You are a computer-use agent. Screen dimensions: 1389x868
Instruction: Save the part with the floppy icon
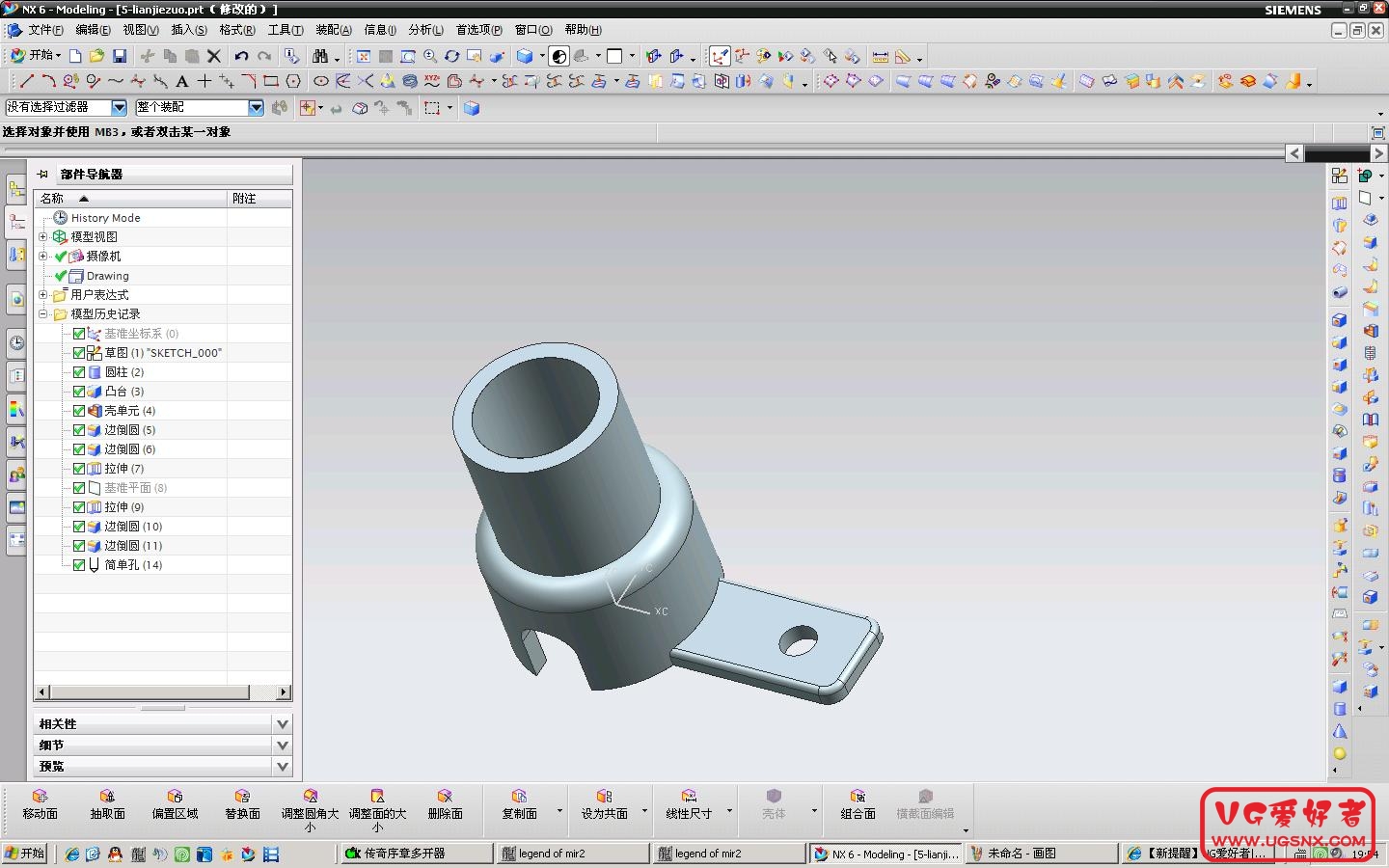(x=120, y=56)
